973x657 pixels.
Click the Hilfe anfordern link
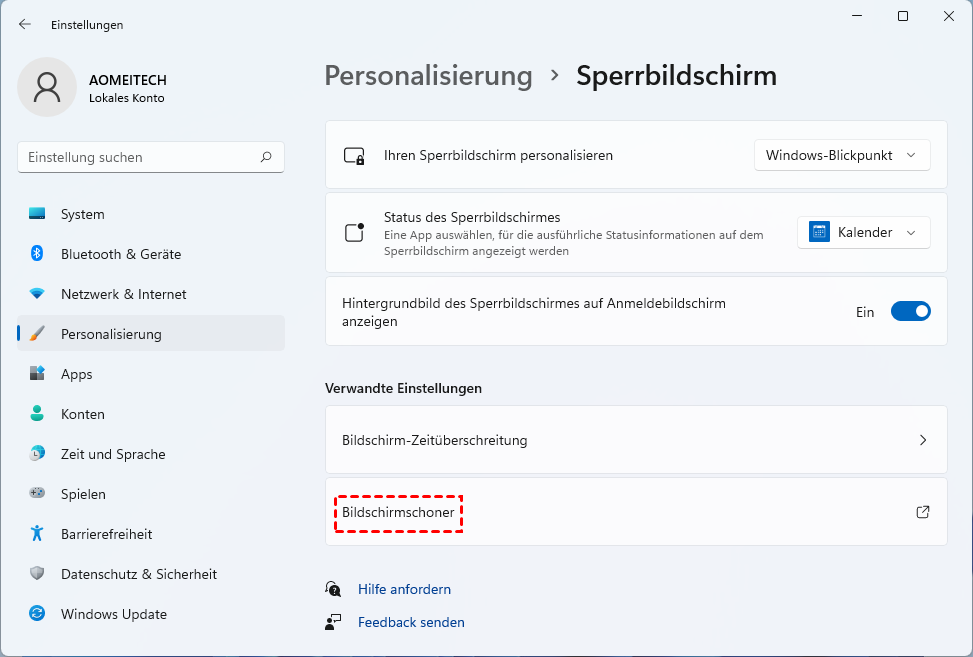click(404, 589)
